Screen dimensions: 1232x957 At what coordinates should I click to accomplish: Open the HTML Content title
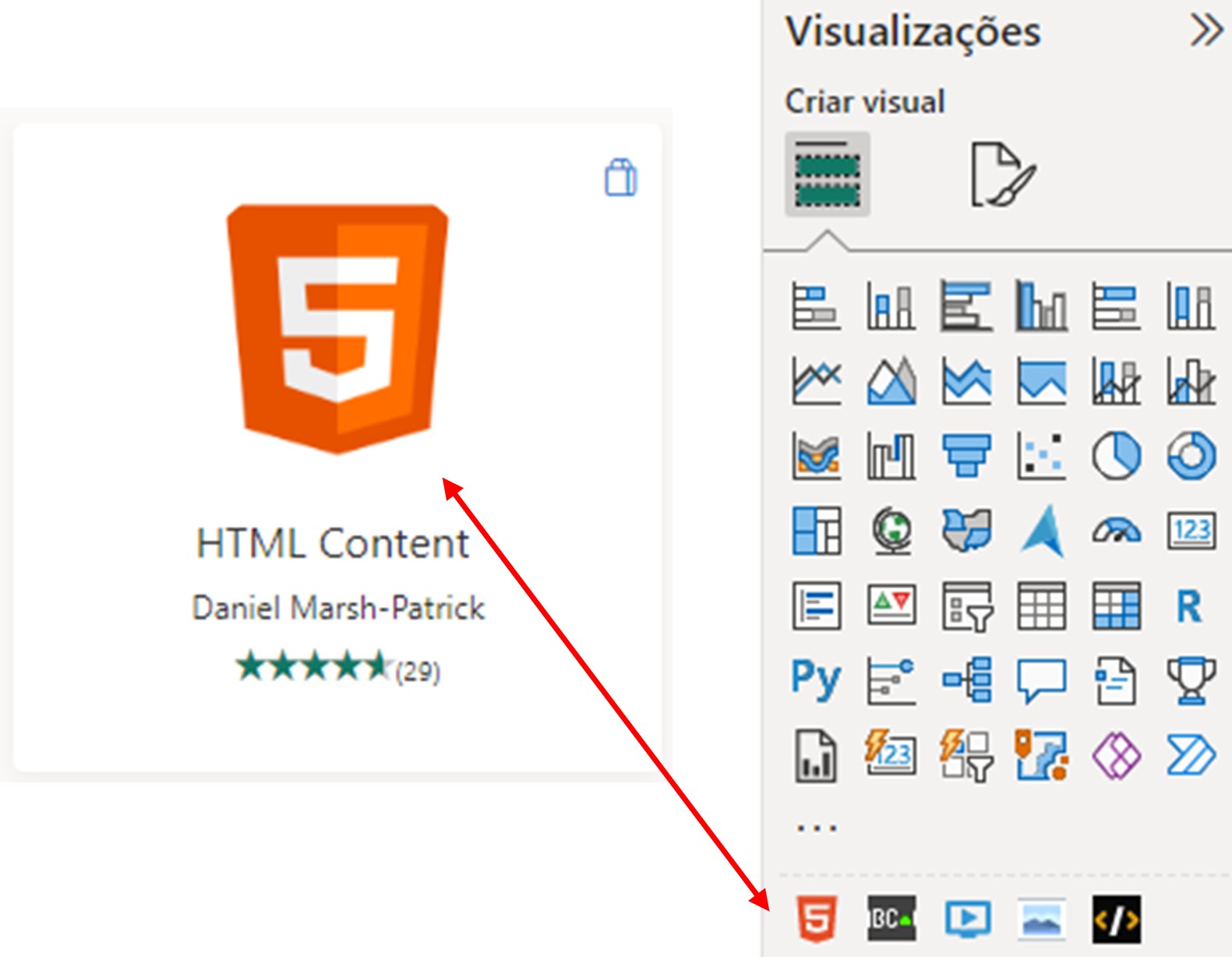333,543
